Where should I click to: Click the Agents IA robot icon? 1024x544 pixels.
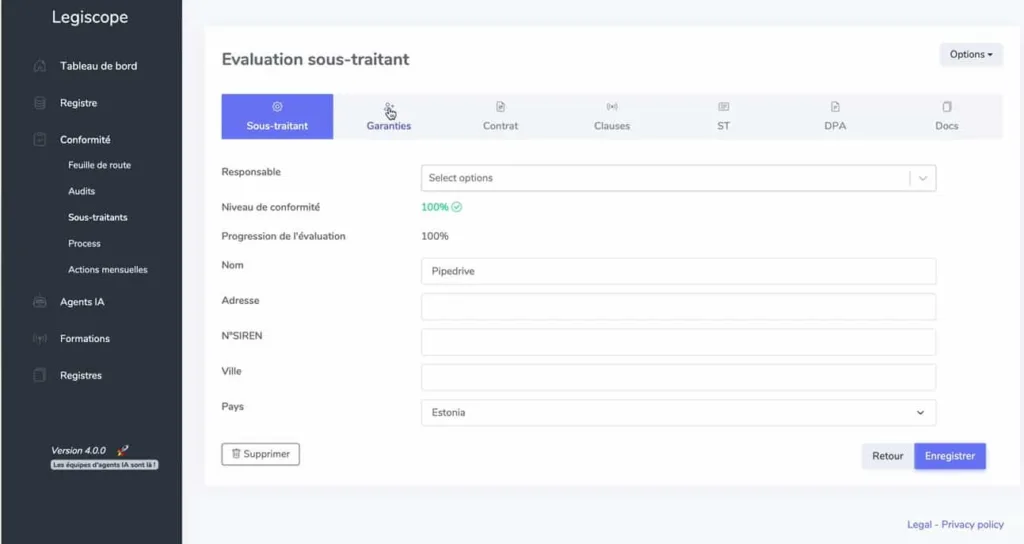40,302
